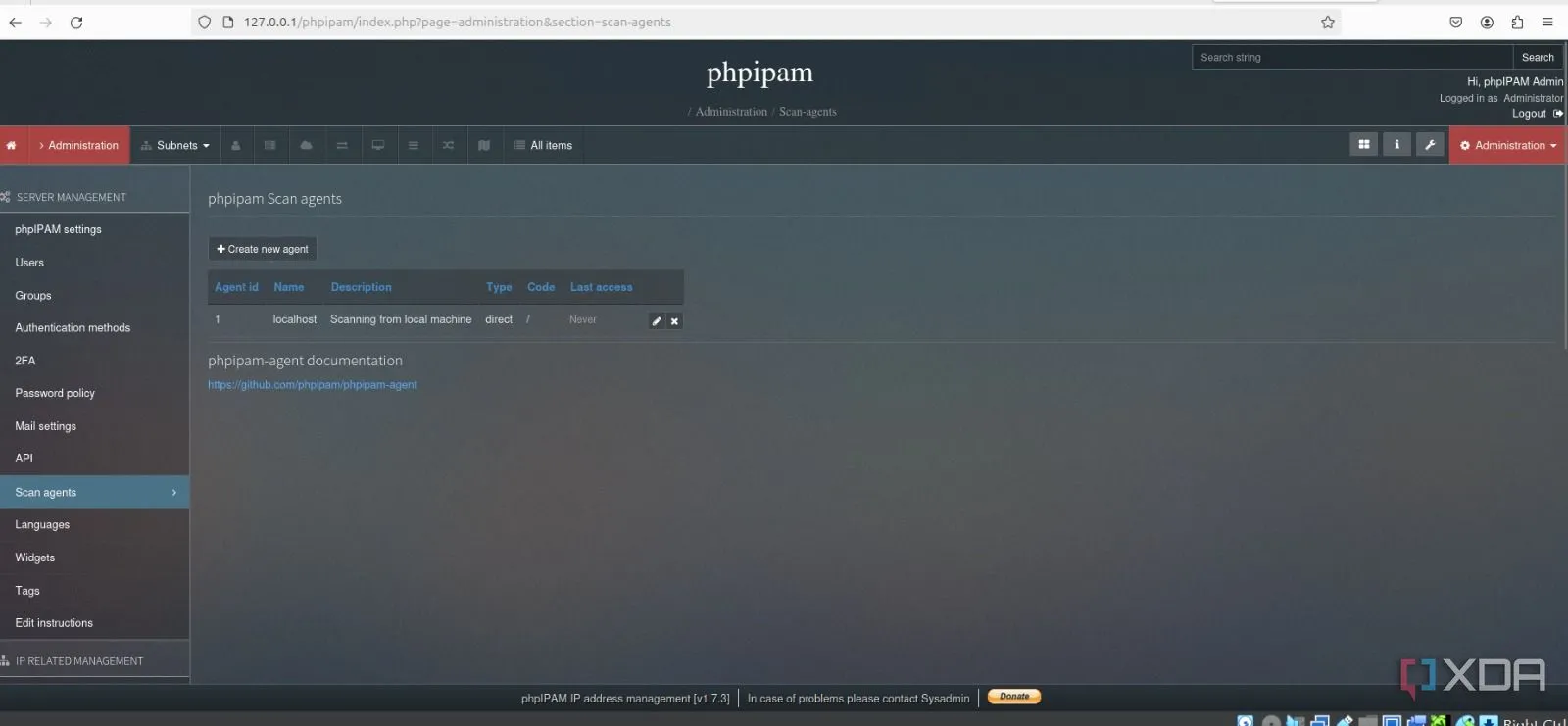
Task: Open the dashboard grid icon
Action: (x=1363, y=145)
